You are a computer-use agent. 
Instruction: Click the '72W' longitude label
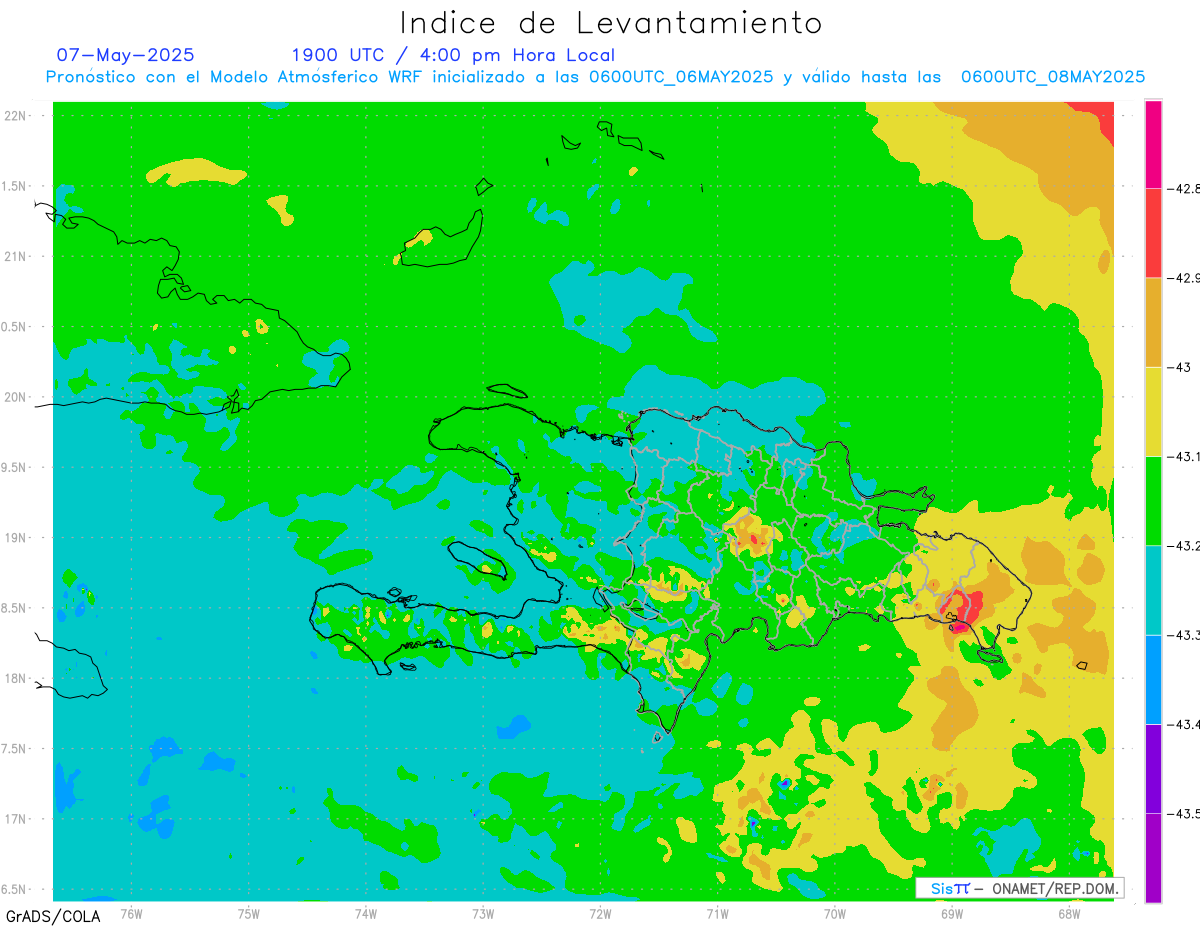tap(600, 912)
